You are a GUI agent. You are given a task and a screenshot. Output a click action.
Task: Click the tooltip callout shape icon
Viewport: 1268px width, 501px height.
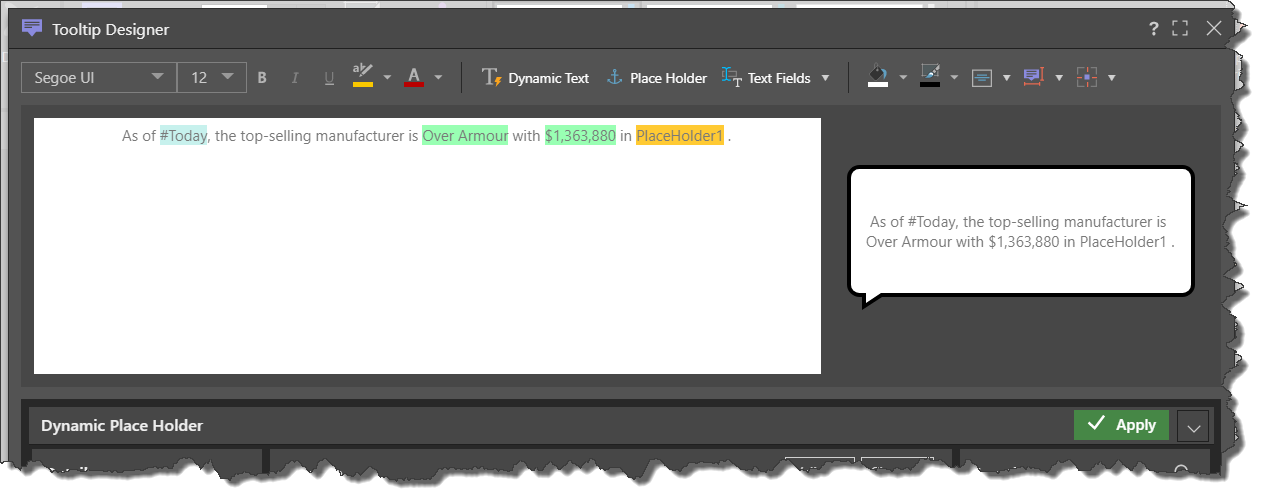click(1033, 77)
